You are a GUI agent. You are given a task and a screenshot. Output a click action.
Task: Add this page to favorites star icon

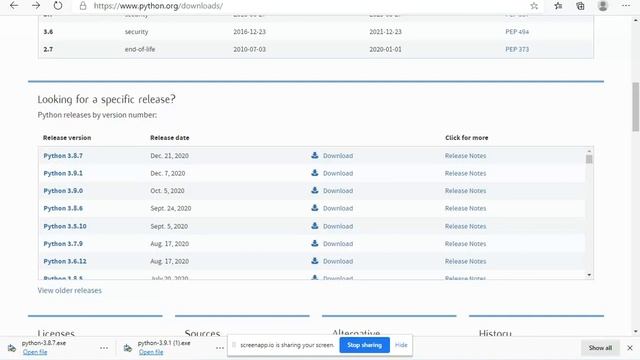coord(534,6)
